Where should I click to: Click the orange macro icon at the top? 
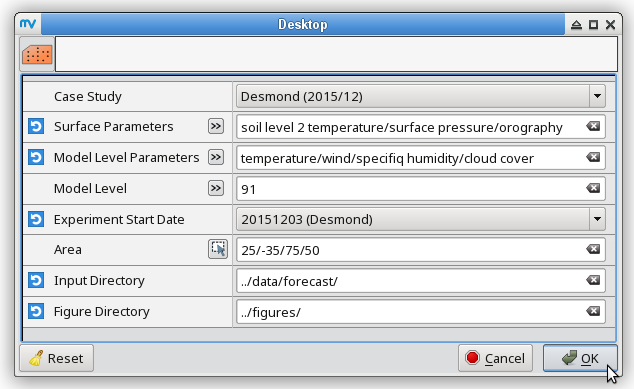click(x=37, y=54)
